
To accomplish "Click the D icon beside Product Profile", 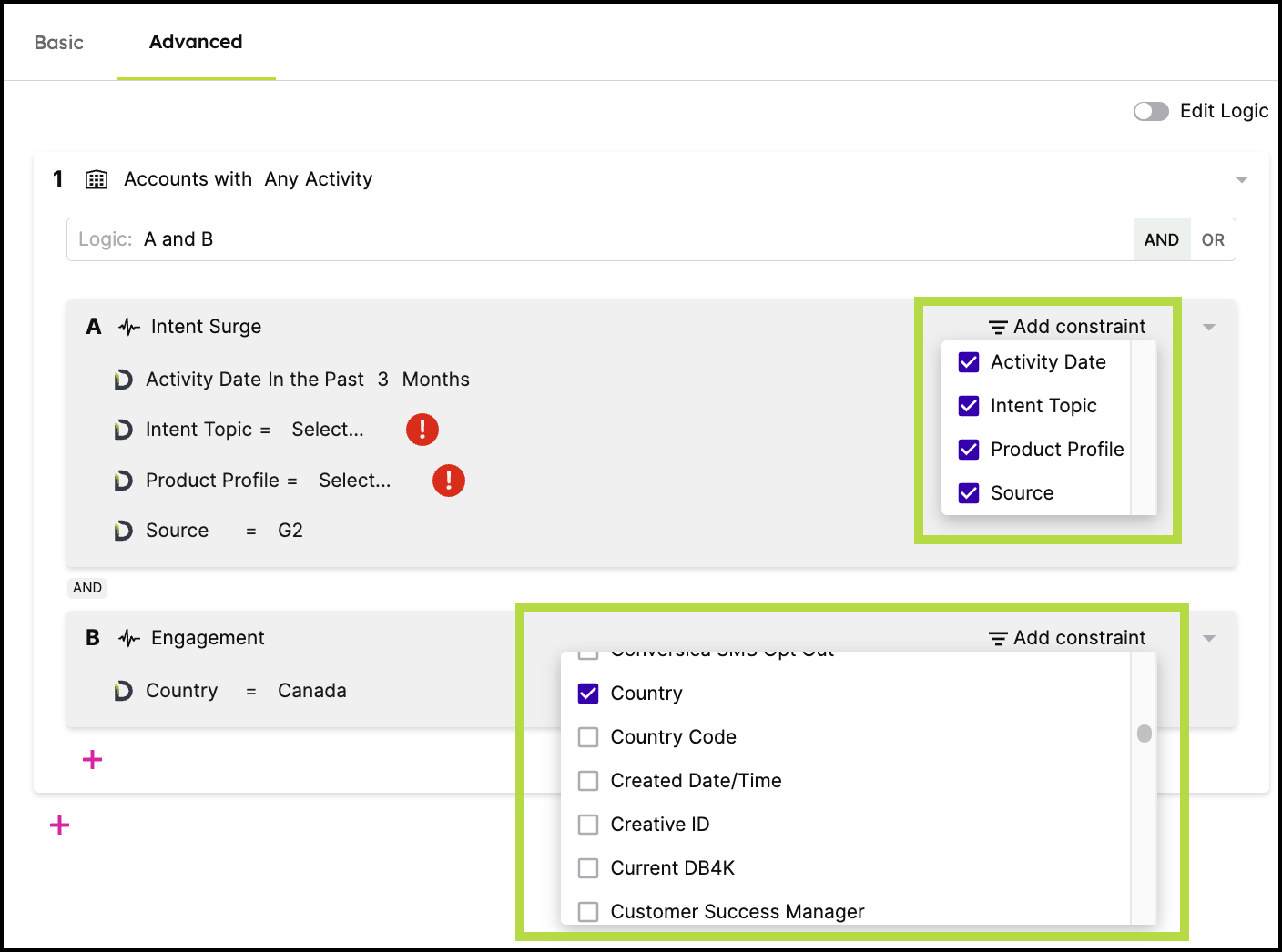I will [123, 481].
